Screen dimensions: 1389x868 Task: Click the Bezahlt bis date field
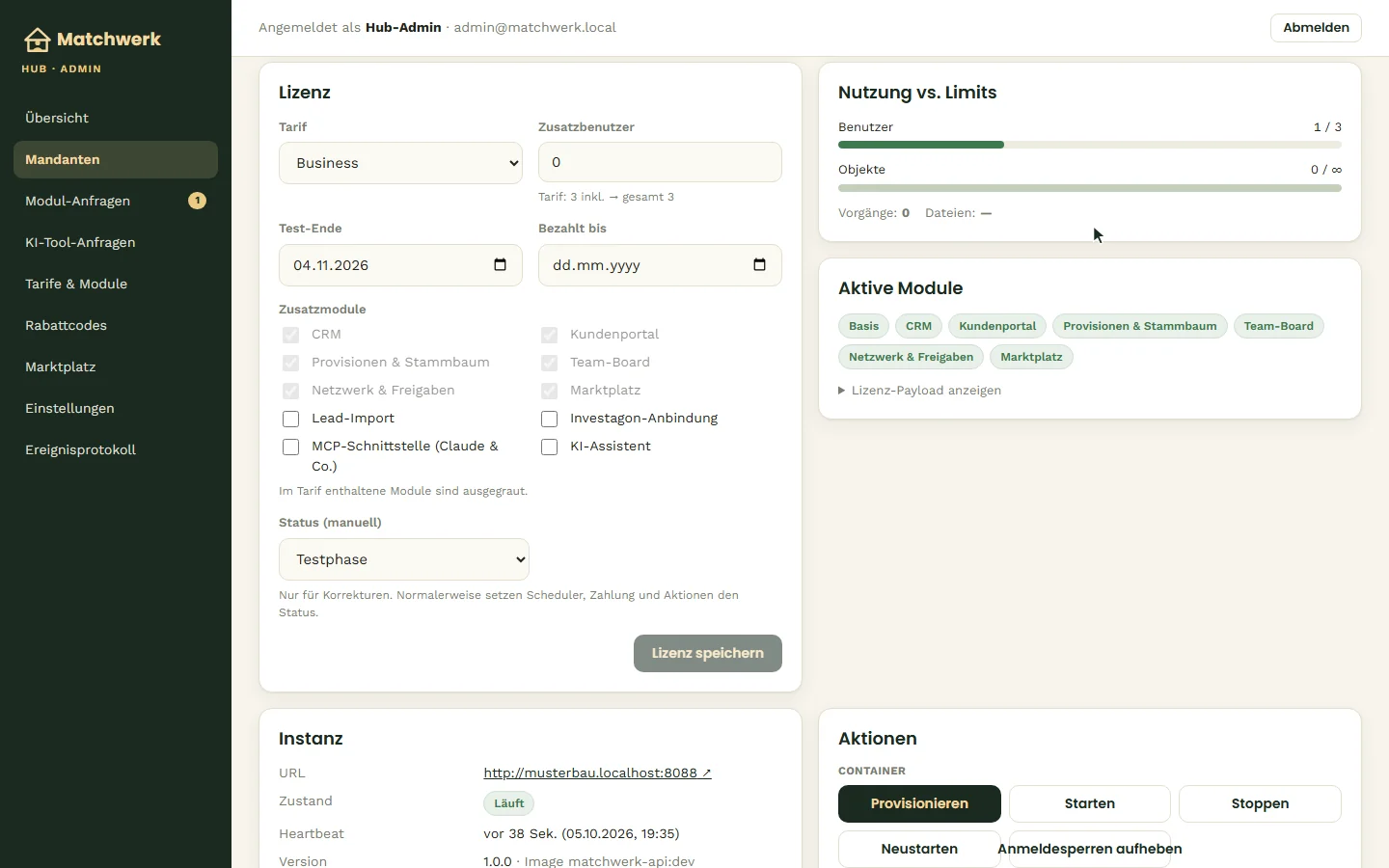coord(660,265)
